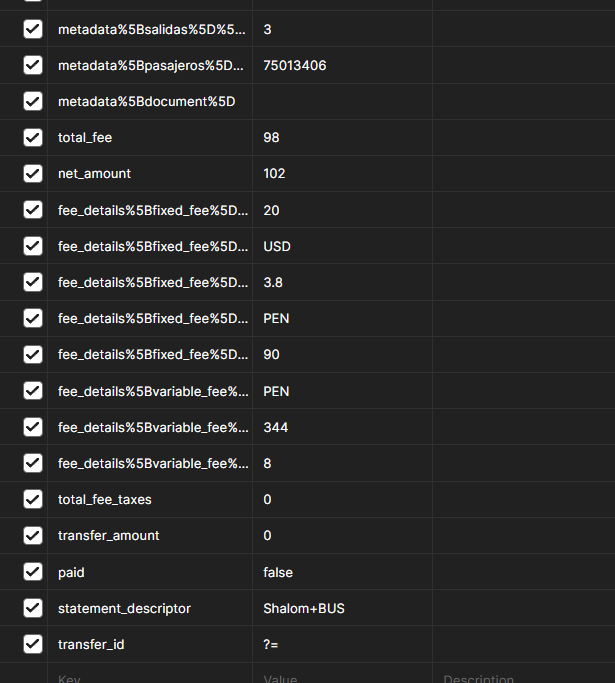The width and height of the screenshot is (615, 683).
Task: Uncheck the row with value 75013406
Action: pyautogui.click(x=33, y=65)
